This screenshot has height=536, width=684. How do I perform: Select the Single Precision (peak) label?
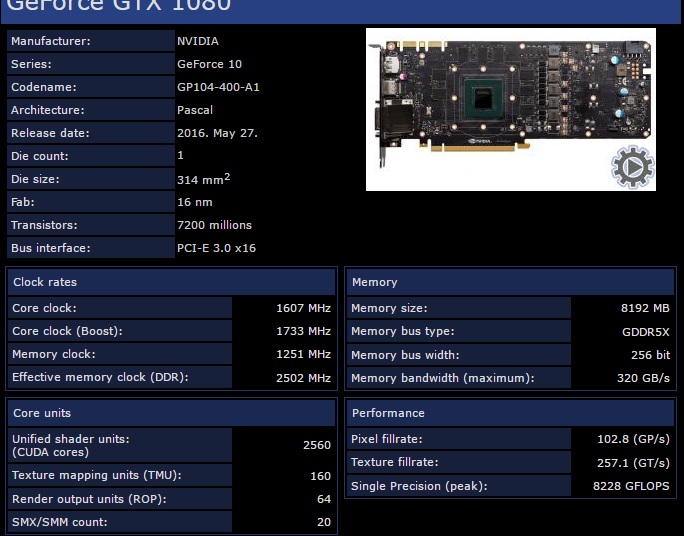click(419, 486)
